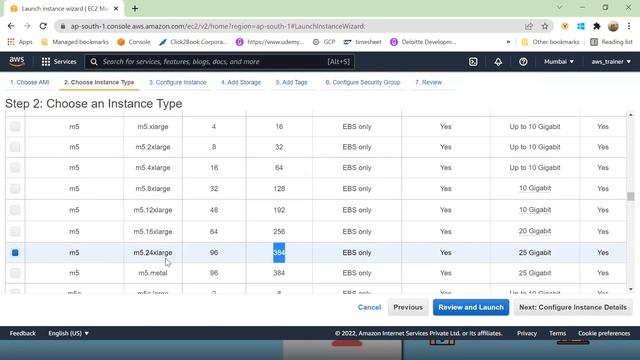Expand hidden bookmarks overflow chevron
This screenshot has height=360, width=640.
(x=508, y=42)
